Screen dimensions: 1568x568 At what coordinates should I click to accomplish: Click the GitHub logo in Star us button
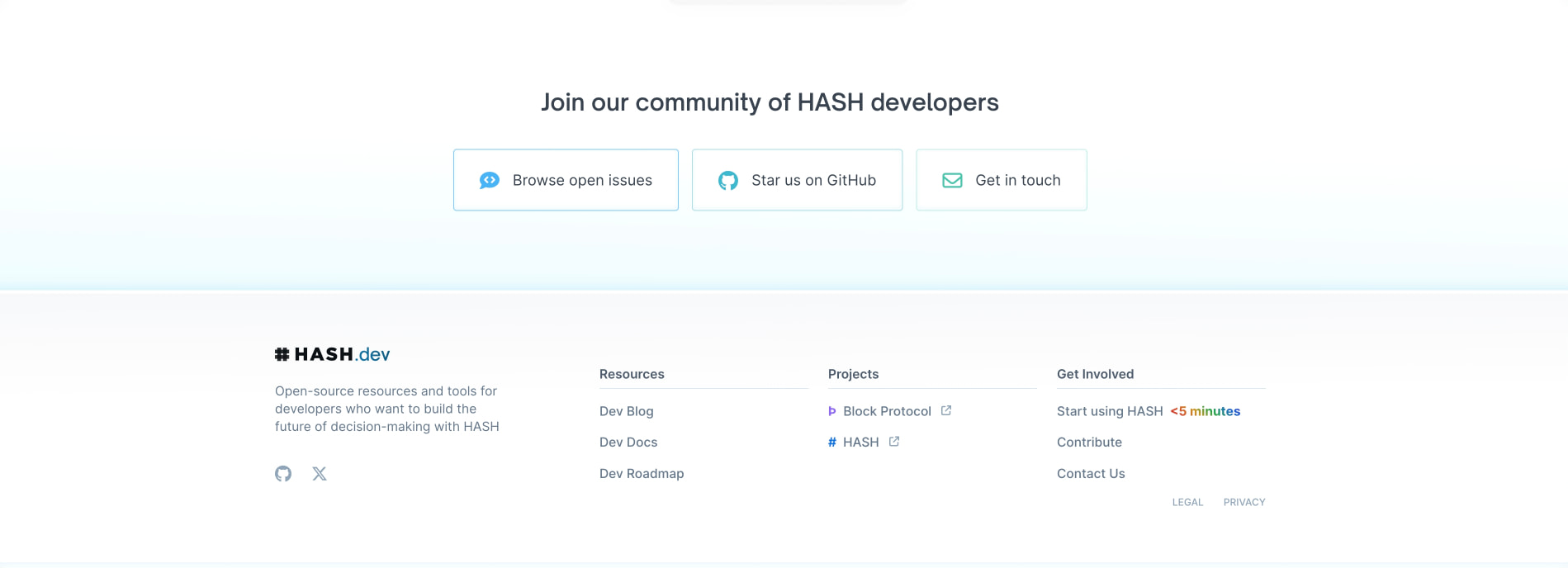(728, 181)
